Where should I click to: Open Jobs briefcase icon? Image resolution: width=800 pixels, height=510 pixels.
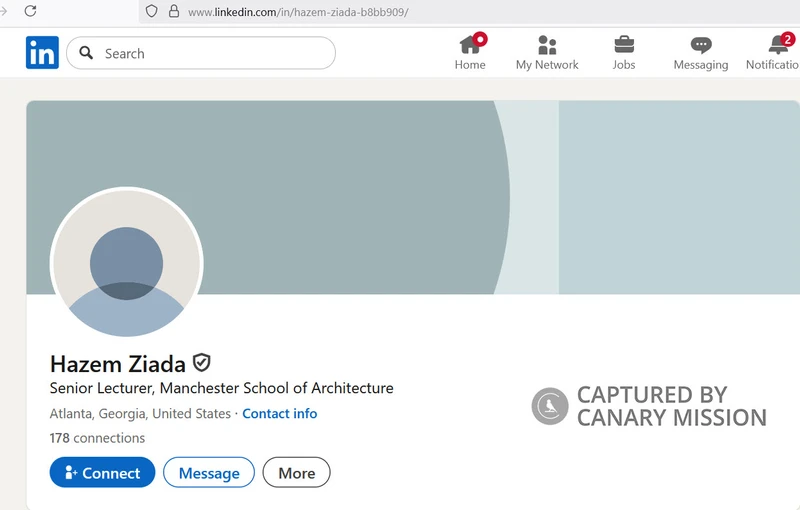tap(624, 45)
